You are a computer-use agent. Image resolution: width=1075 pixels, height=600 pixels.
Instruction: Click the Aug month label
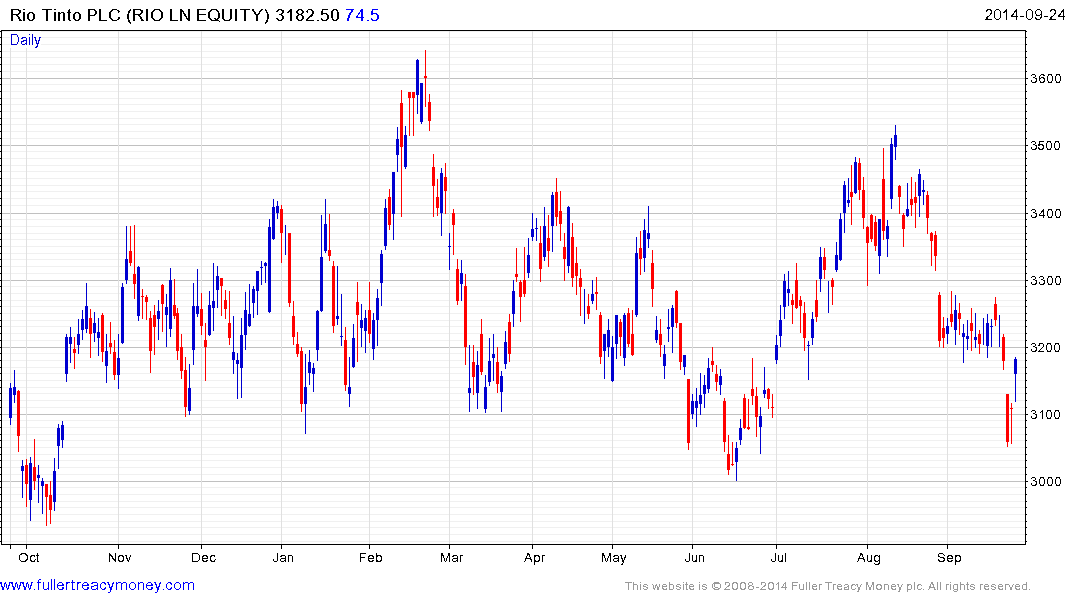869,557
